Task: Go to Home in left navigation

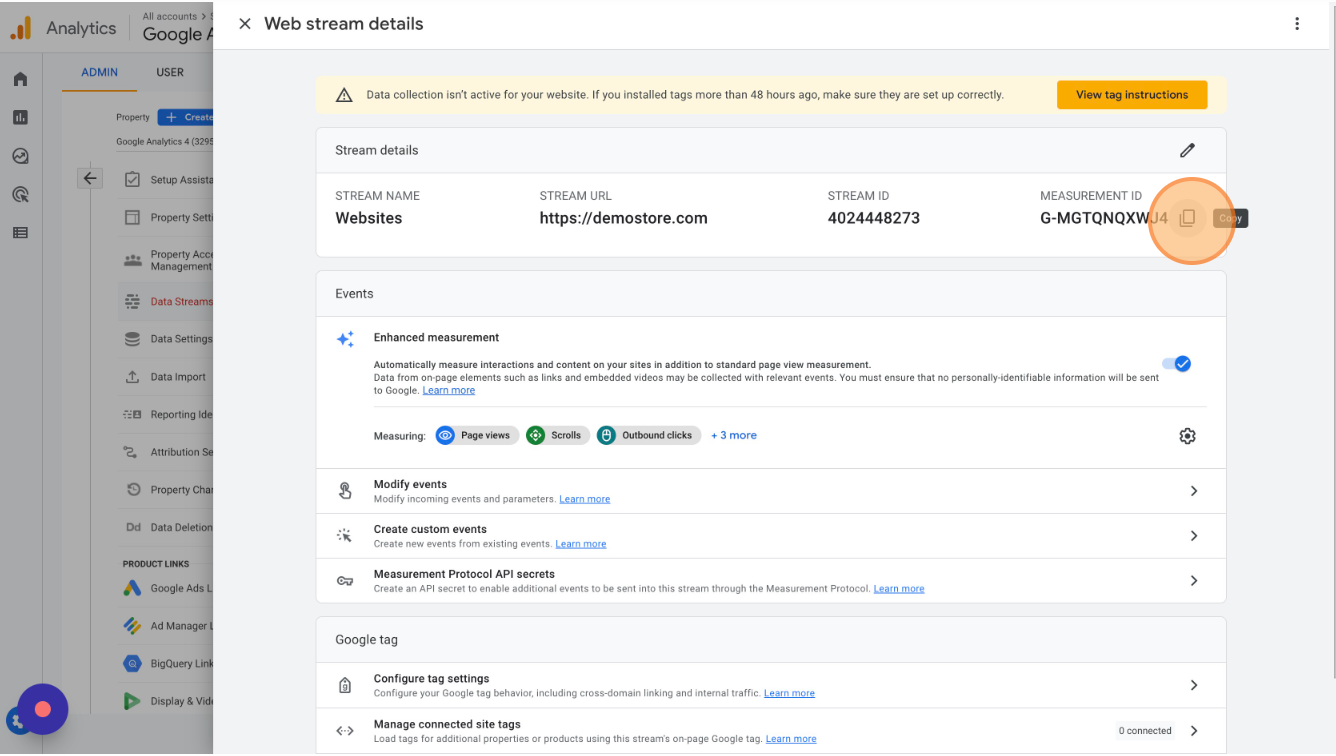Action: [20, 80]
